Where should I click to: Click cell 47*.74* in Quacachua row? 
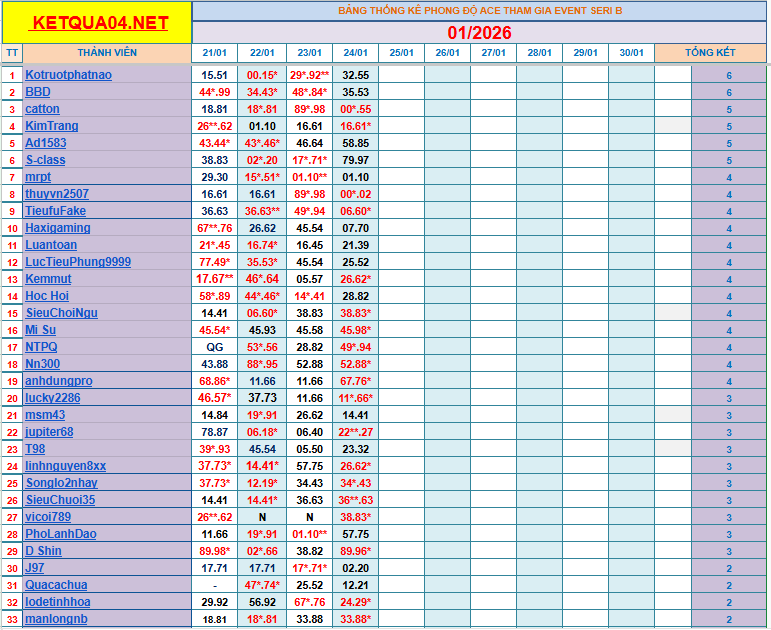tap(262, 585)
